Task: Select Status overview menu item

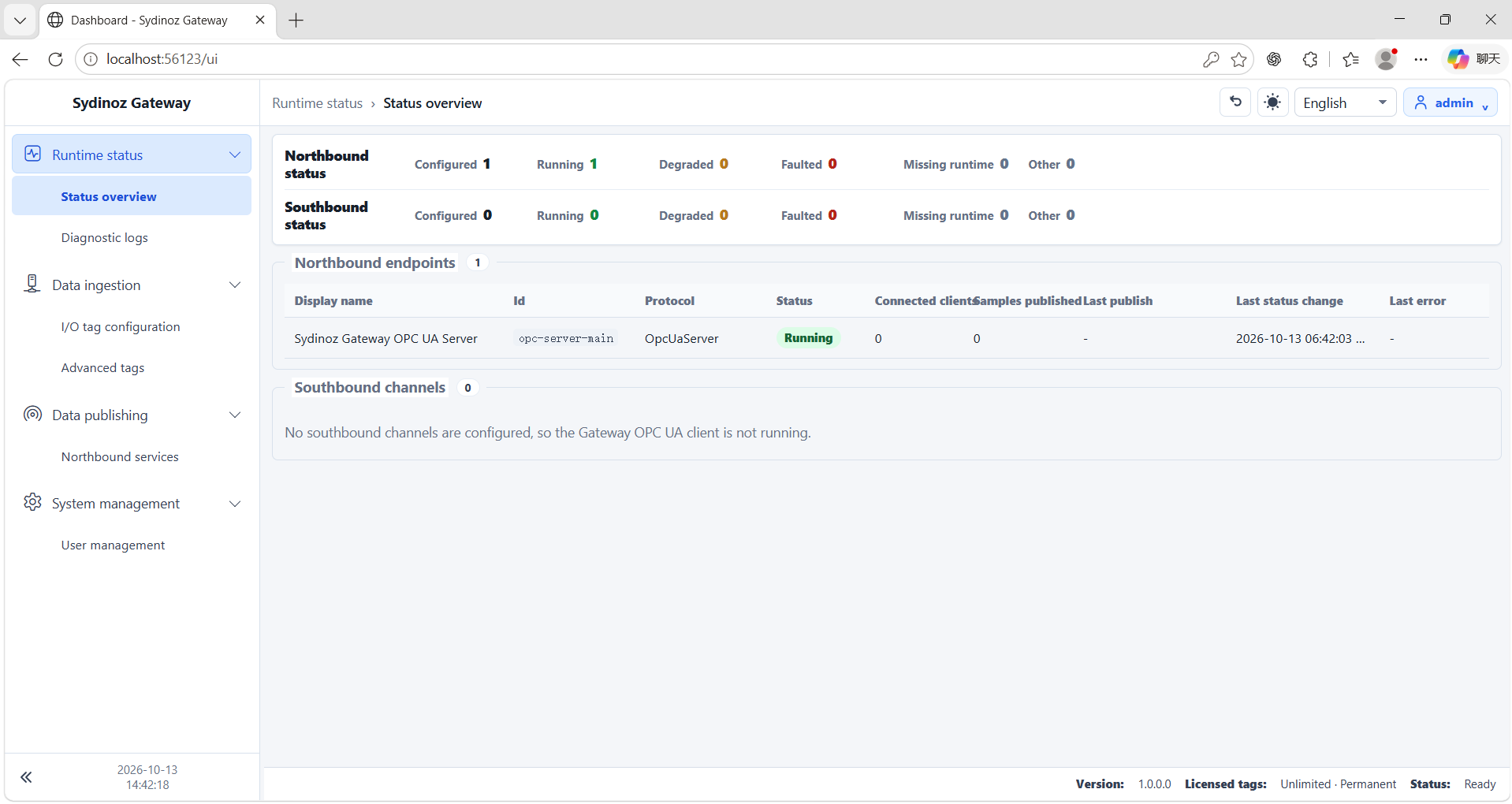Action: (132, 196)
